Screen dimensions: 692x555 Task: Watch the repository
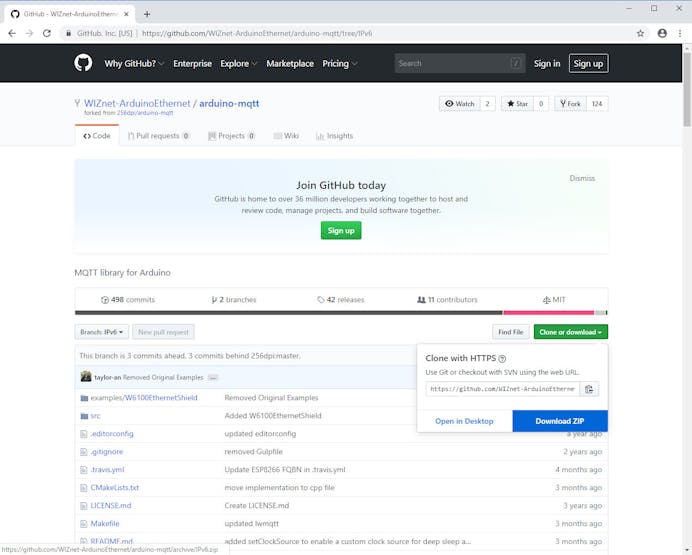459,104
